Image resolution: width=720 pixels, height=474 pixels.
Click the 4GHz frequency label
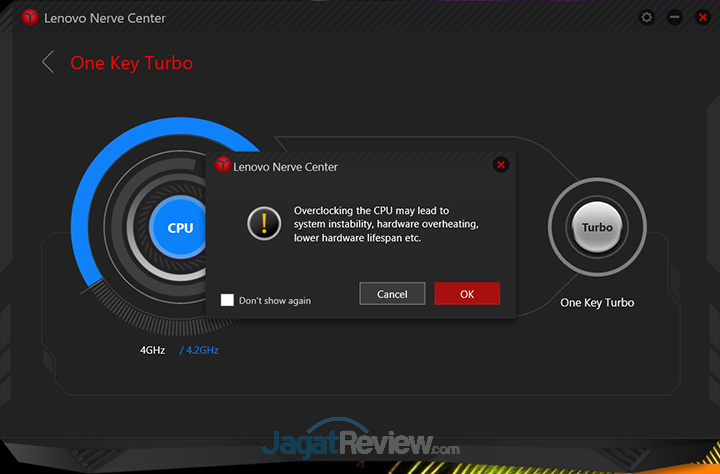154,351
